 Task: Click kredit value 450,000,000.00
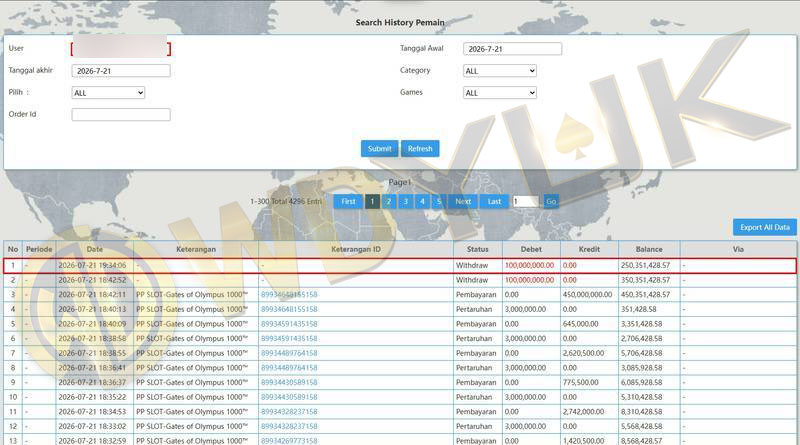tap(587, 294)
